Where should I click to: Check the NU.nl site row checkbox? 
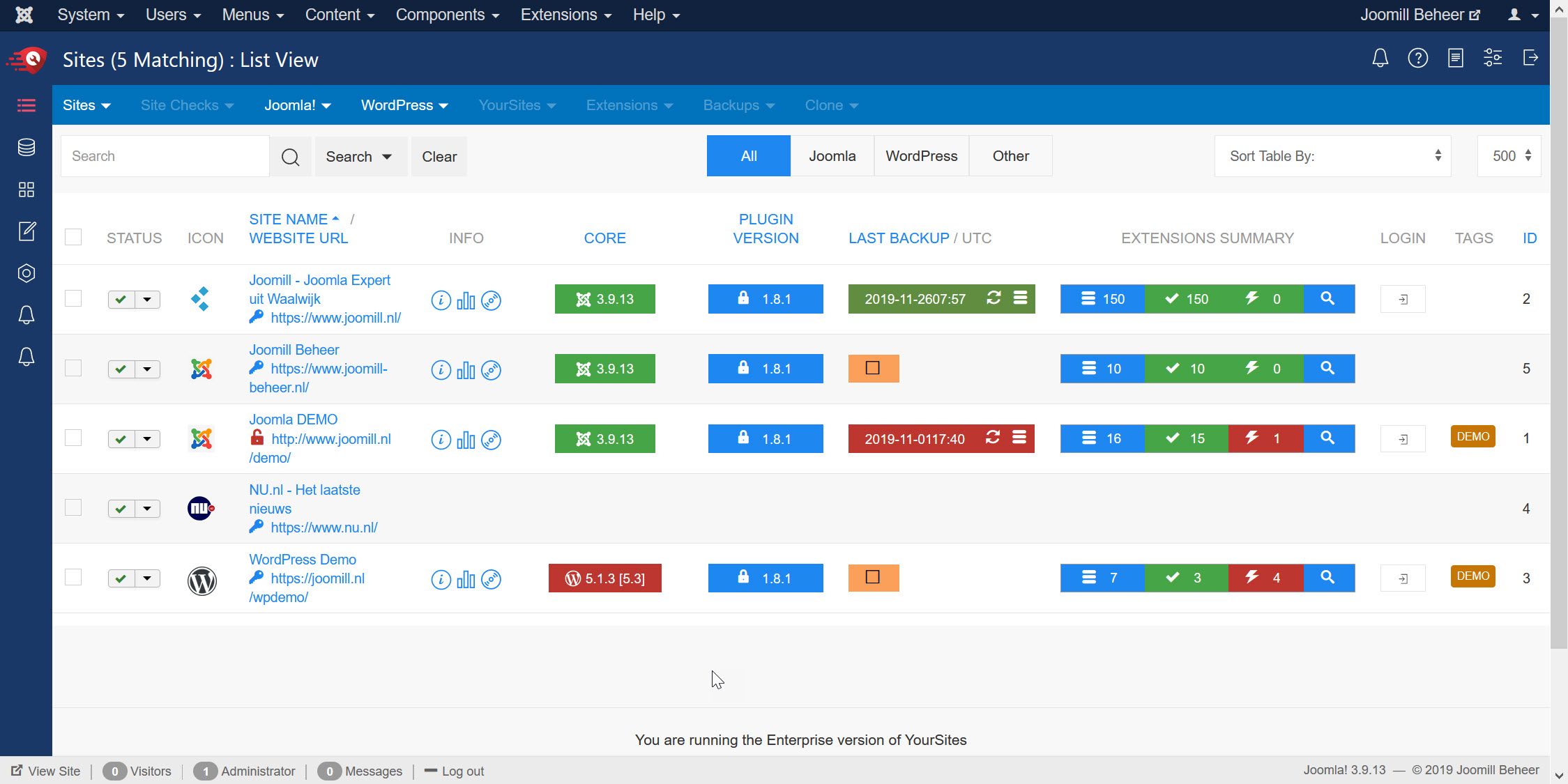click(x=73, y=507)
